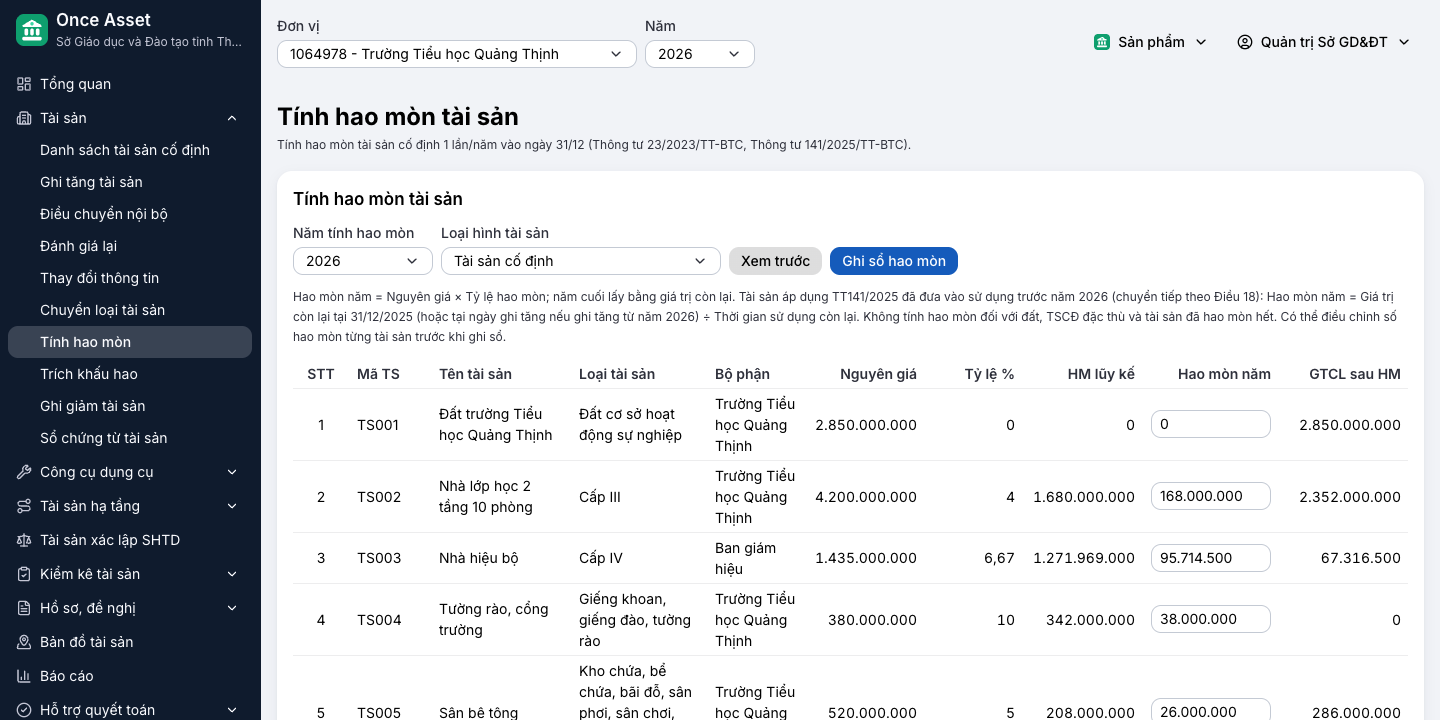Viewport: 1440px width, 720px height.
Task: Click the Công cụ dụng cụ wrench icon
Action: (x=24, y=472)
